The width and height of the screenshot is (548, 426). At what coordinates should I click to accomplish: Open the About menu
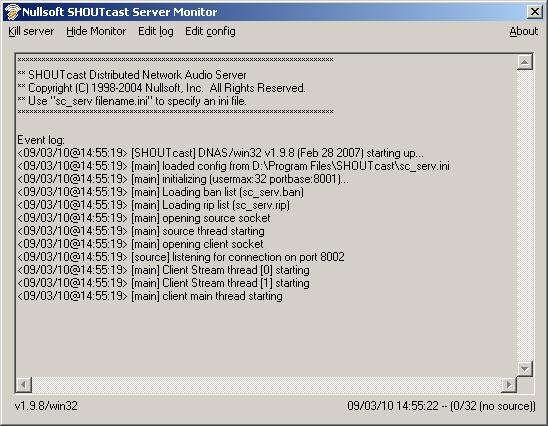point(524,31)
